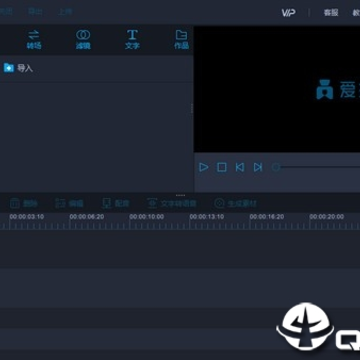
Task: Click timeline ruler at 00:00:03:10
Action: pos(27,217)
